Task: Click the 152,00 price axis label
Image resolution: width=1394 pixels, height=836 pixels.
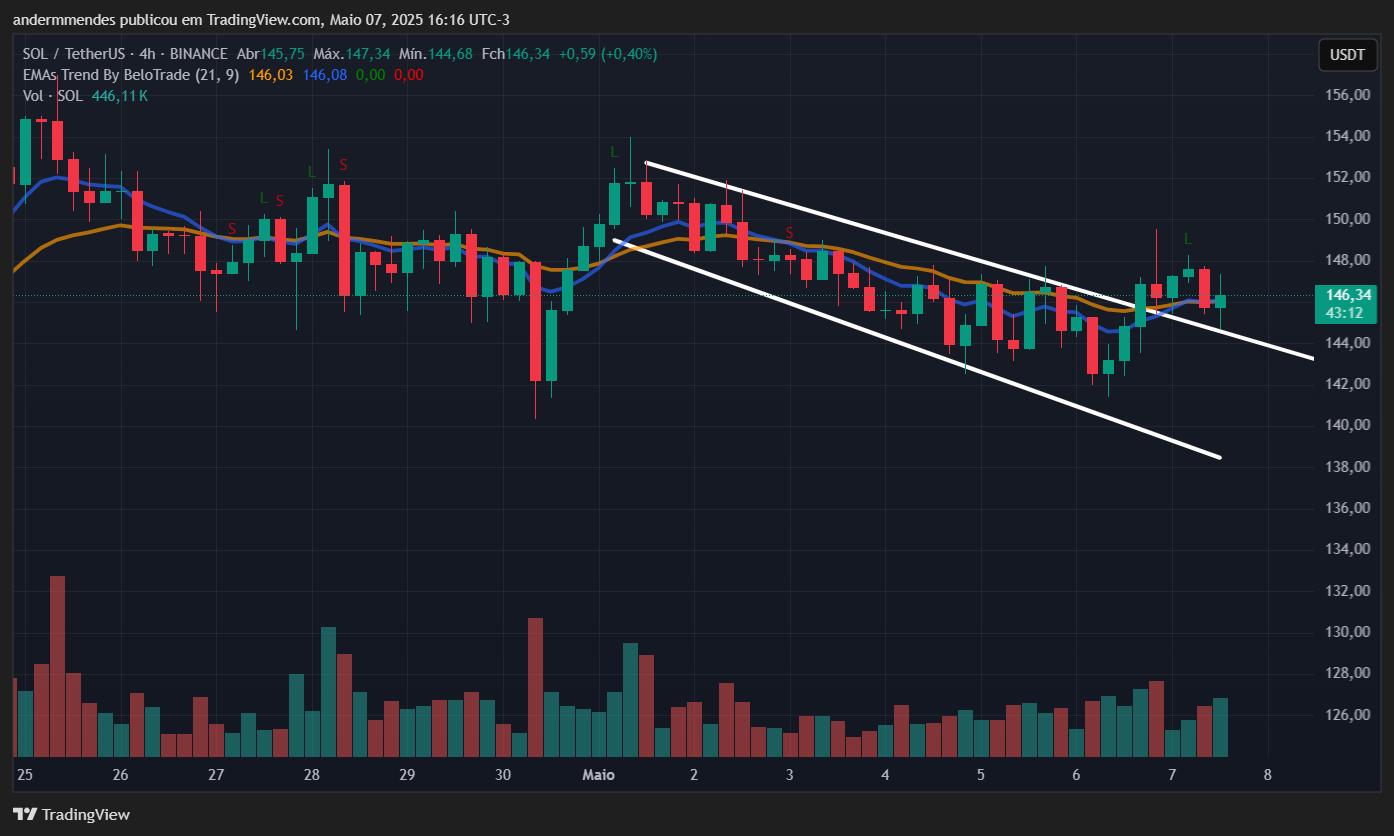Action: (x=1348, y=177)
